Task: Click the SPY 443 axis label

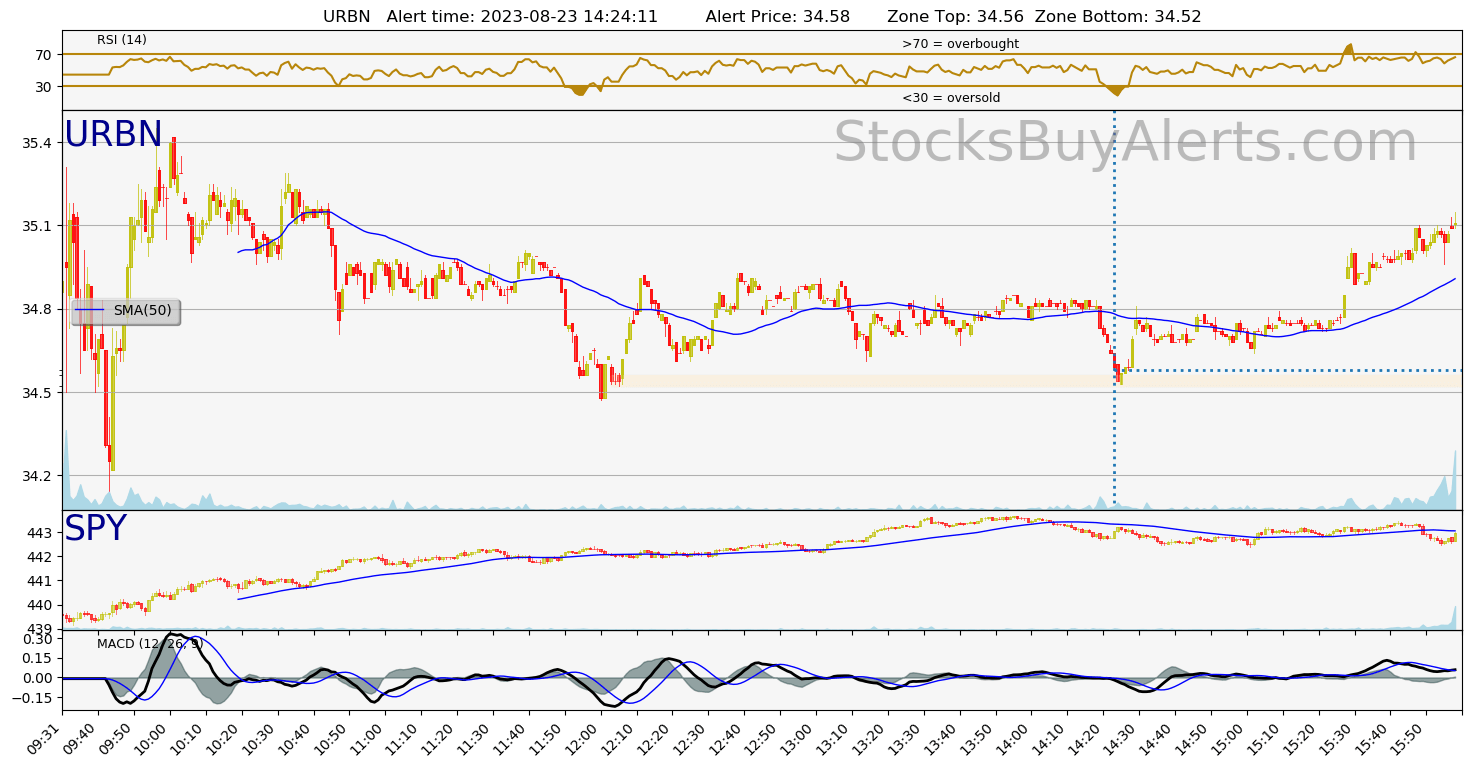Action: [x=39, y=533]
